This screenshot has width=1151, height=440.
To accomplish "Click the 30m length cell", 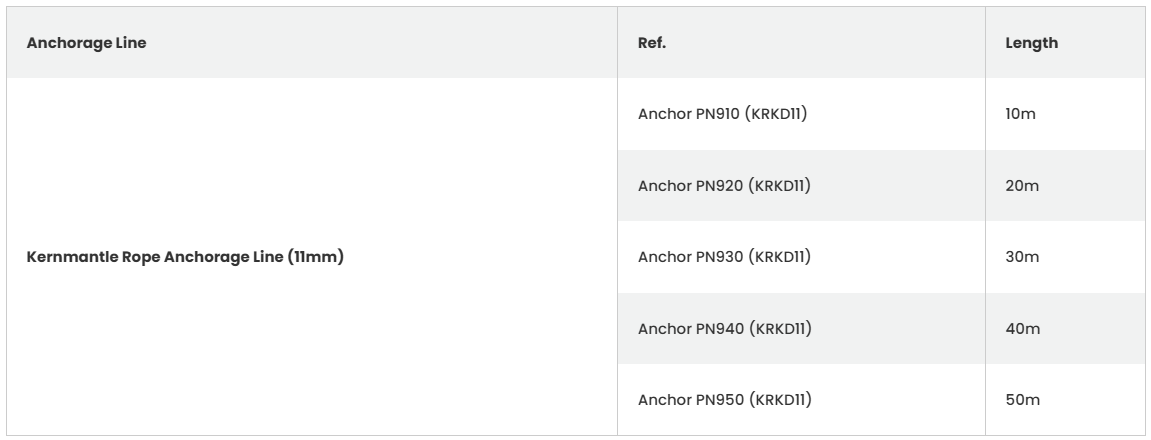I will (x=1065, y=256).
